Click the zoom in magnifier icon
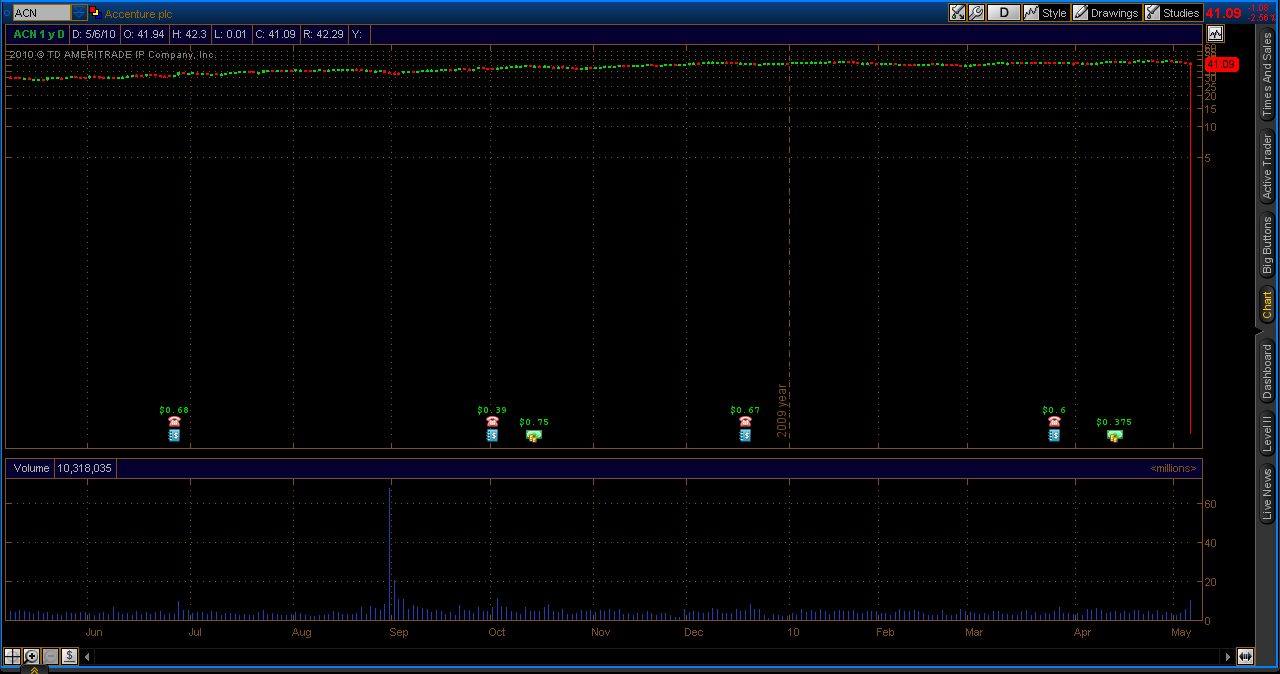Screen dimensions: 1280x674 pyautogui.click(x=31, y=656)
